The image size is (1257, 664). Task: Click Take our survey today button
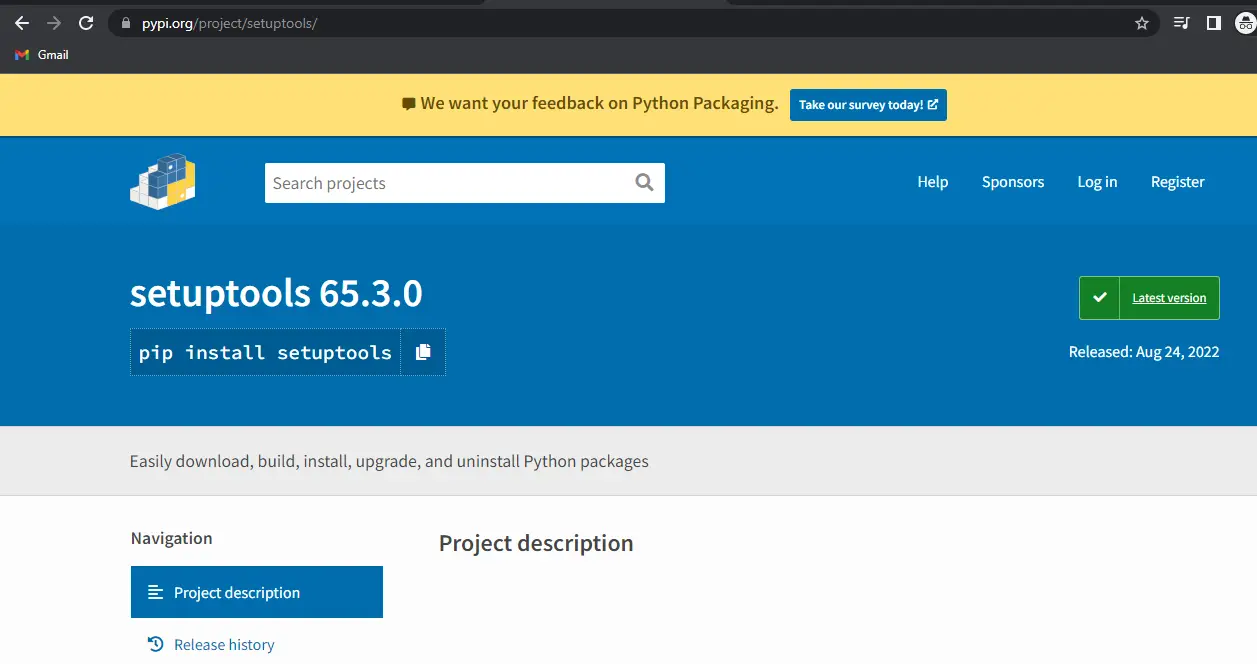tap(868, 105)
